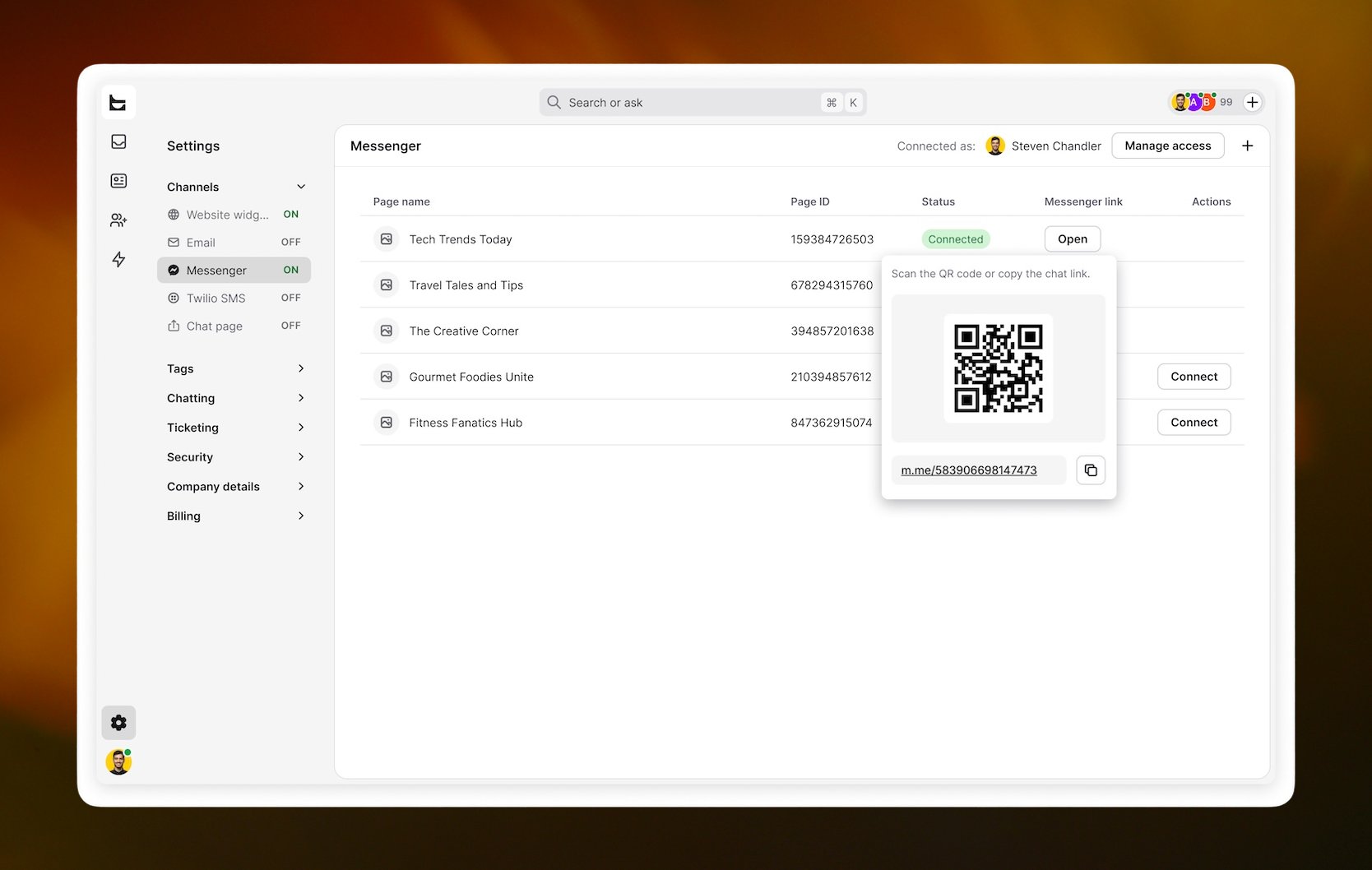Expand the Tags section
The image size is (1372, 870).
click(235, 368)
